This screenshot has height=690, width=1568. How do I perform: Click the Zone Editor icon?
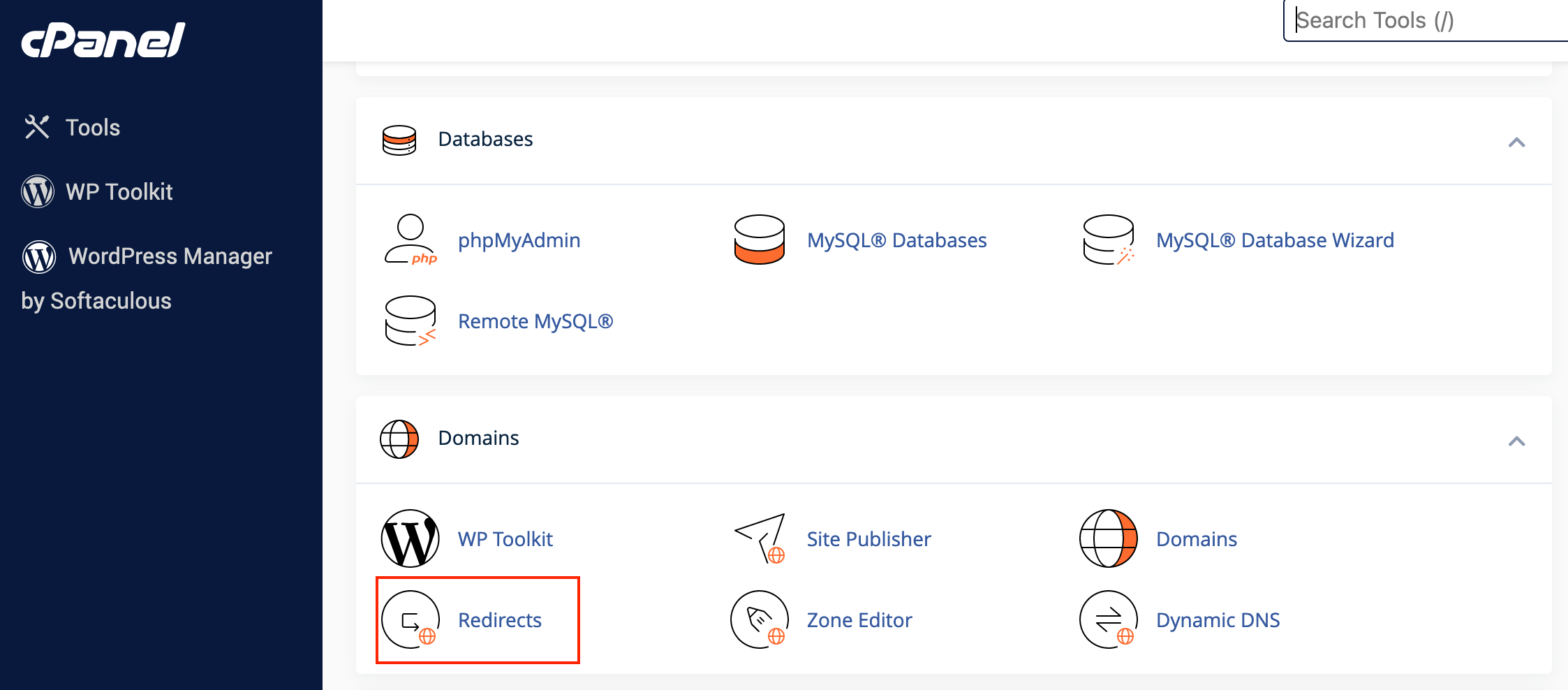760,619
